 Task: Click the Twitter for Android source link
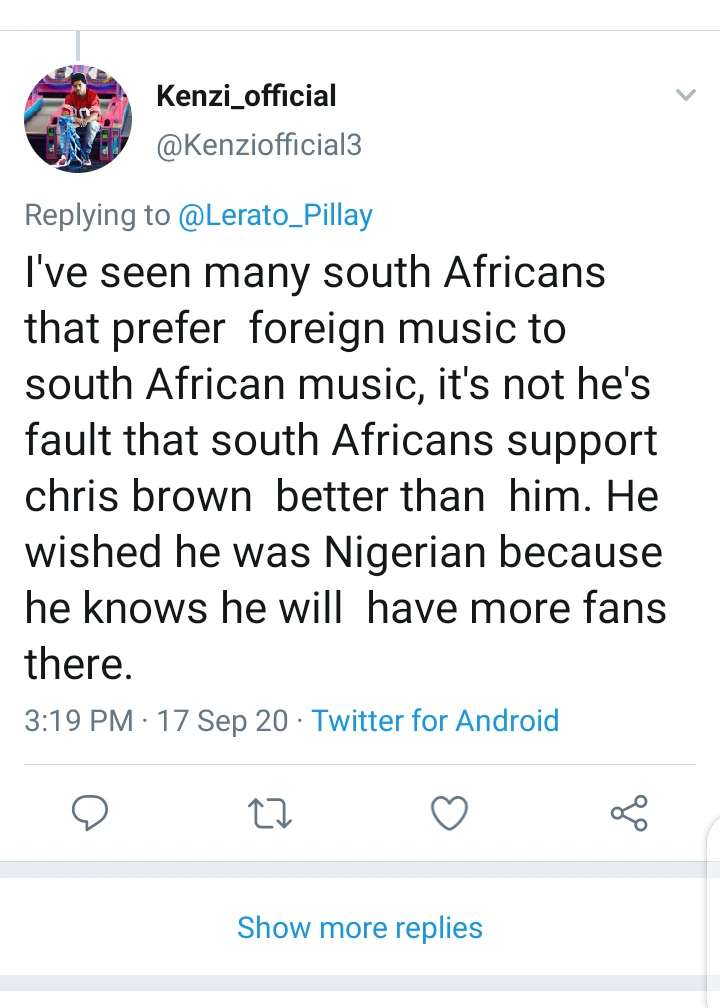[435, 720]
